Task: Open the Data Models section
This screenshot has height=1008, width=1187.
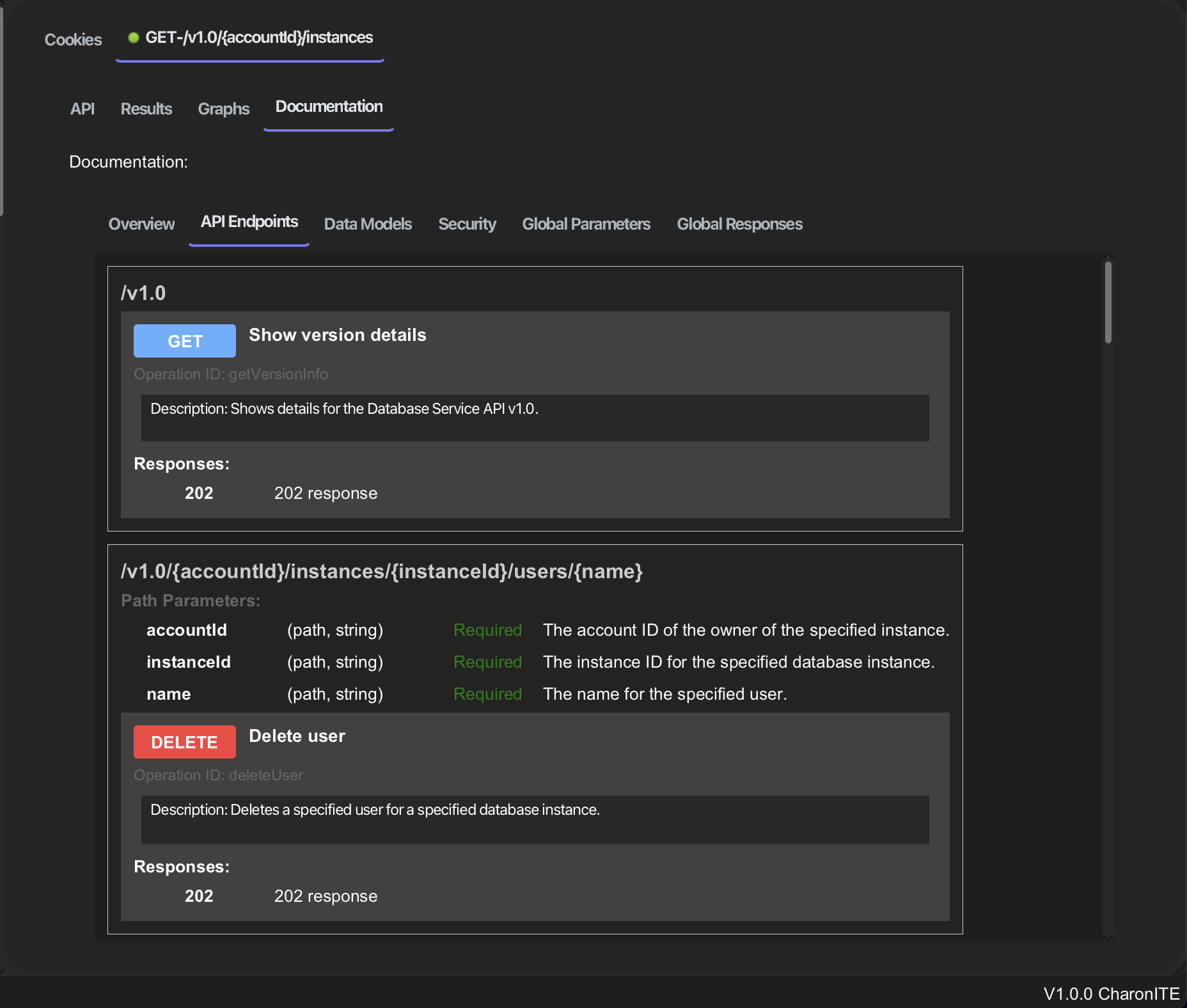Action: [x=368, y=224]
